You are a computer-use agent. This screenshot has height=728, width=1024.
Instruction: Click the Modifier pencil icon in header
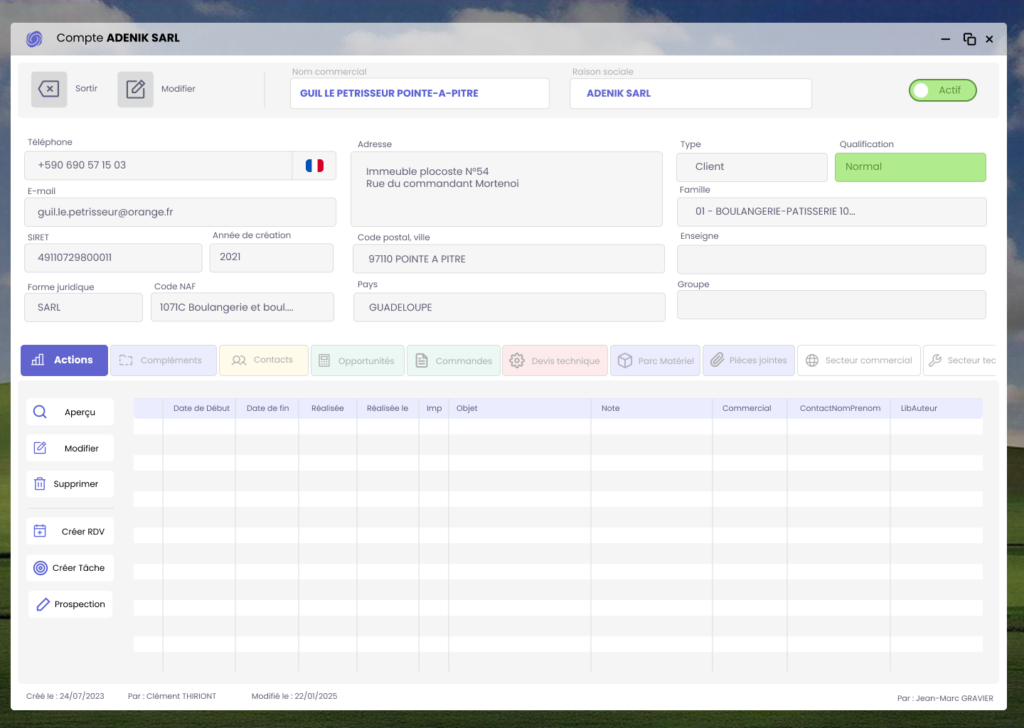[135, 89]
